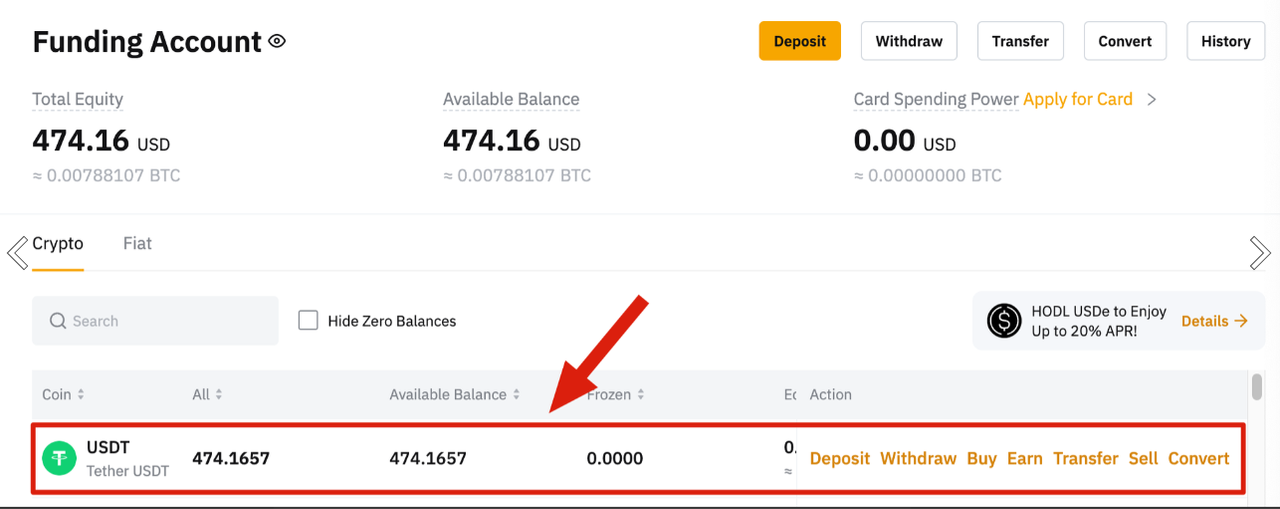
Task: Sort by Available Balance column
Action: coord(455,395)
